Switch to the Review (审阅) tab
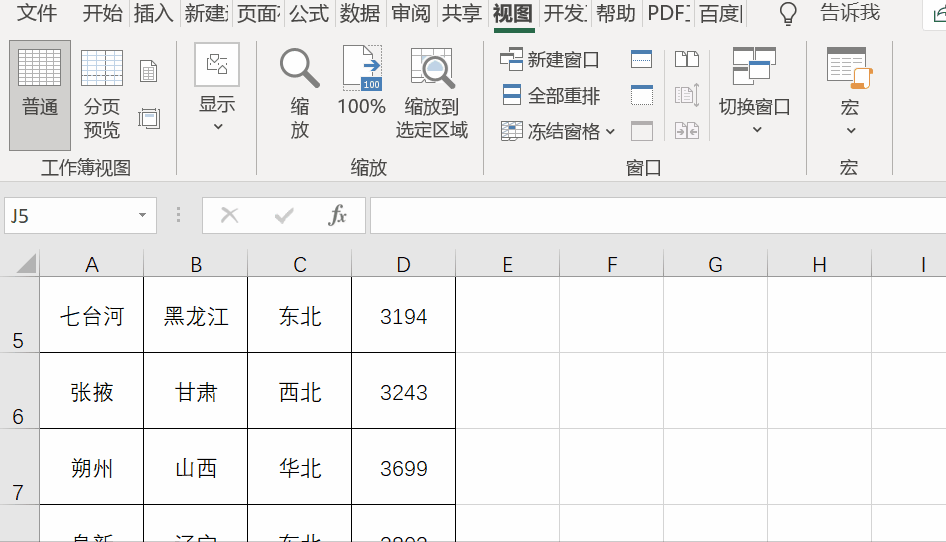 pos(410,13)
